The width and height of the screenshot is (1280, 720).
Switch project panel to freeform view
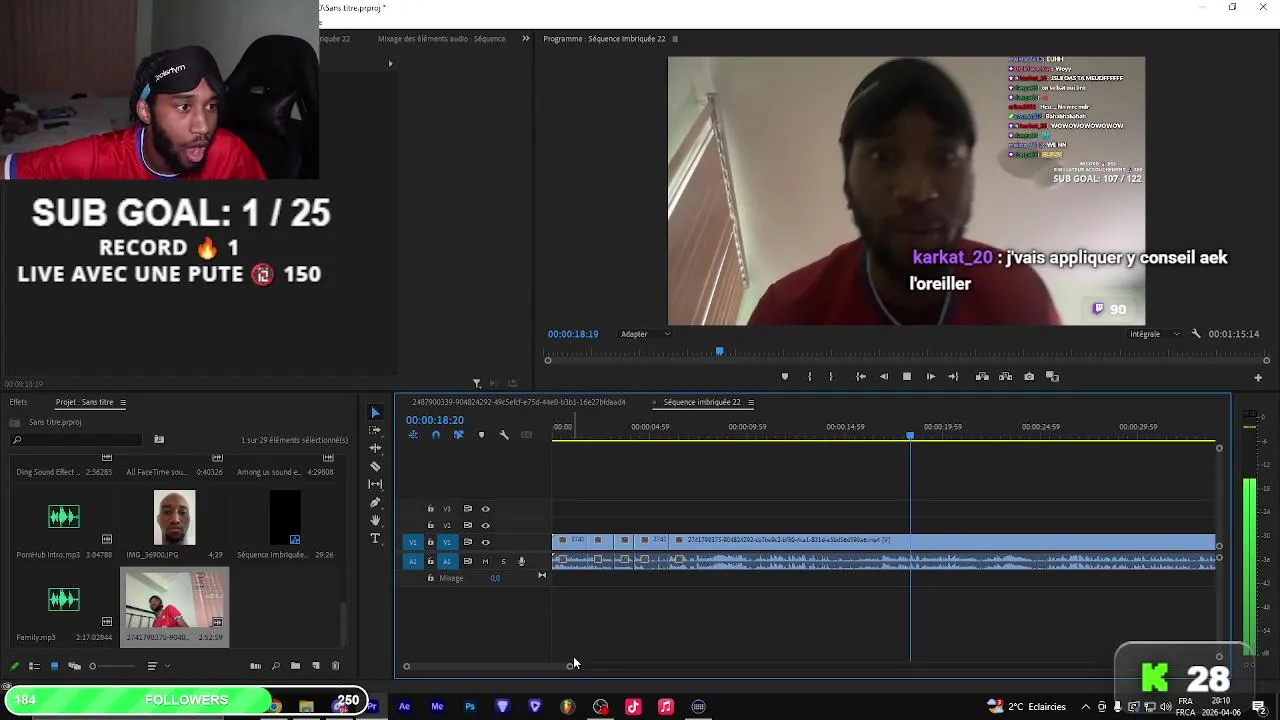click(74, 666)
